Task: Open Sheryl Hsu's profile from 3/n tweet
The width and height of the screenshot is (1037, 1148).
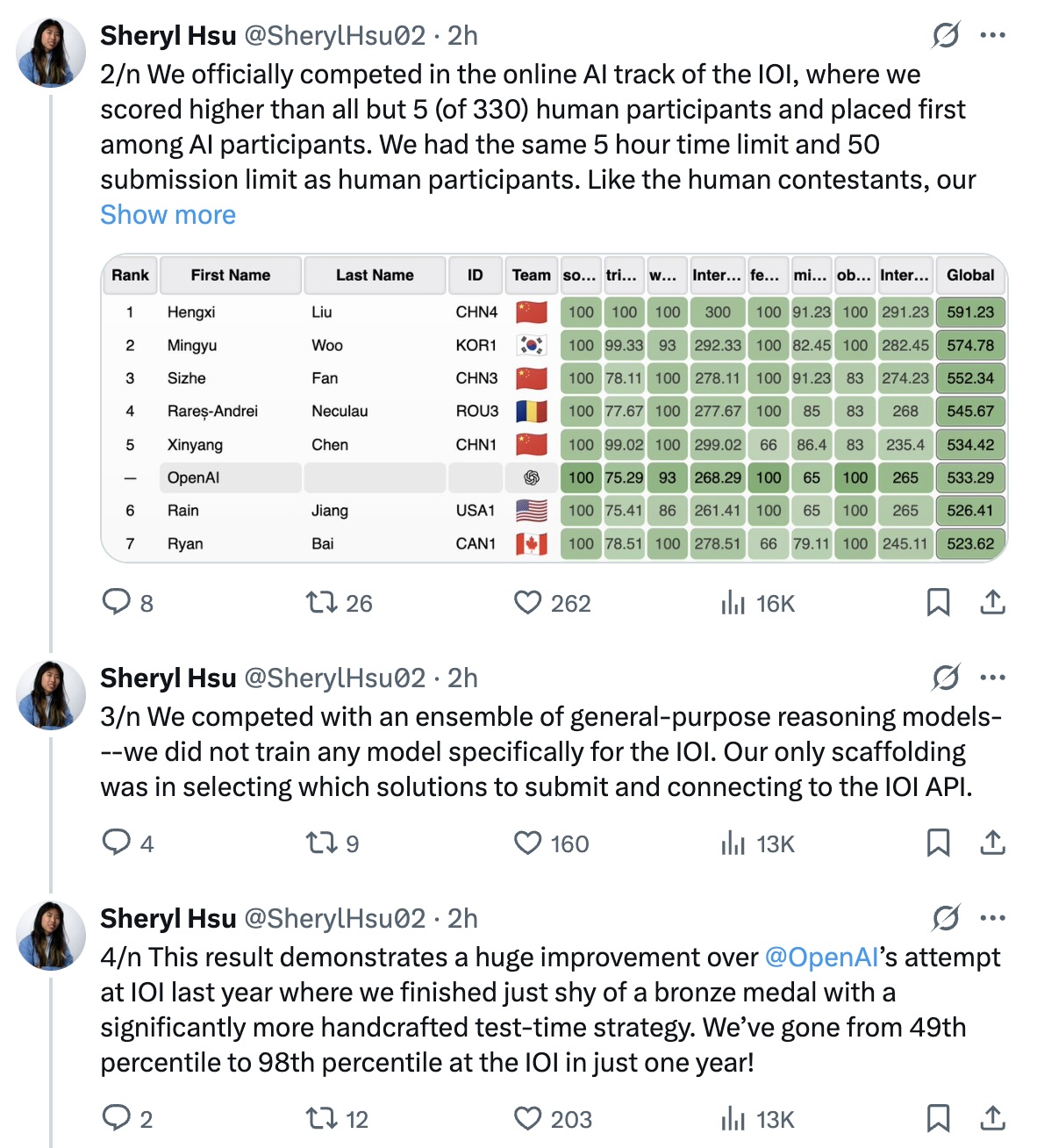Action: [168, 678]
